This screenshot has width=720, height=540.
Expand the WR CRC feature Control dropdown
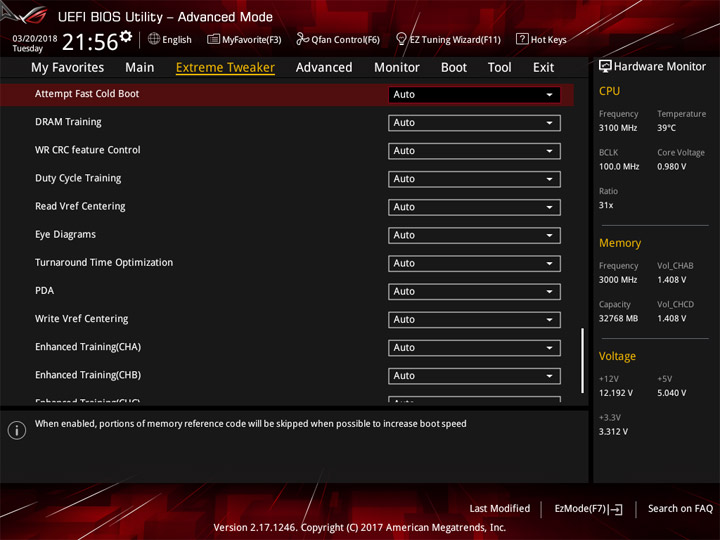pyautogui.click(x=474, y=151)
